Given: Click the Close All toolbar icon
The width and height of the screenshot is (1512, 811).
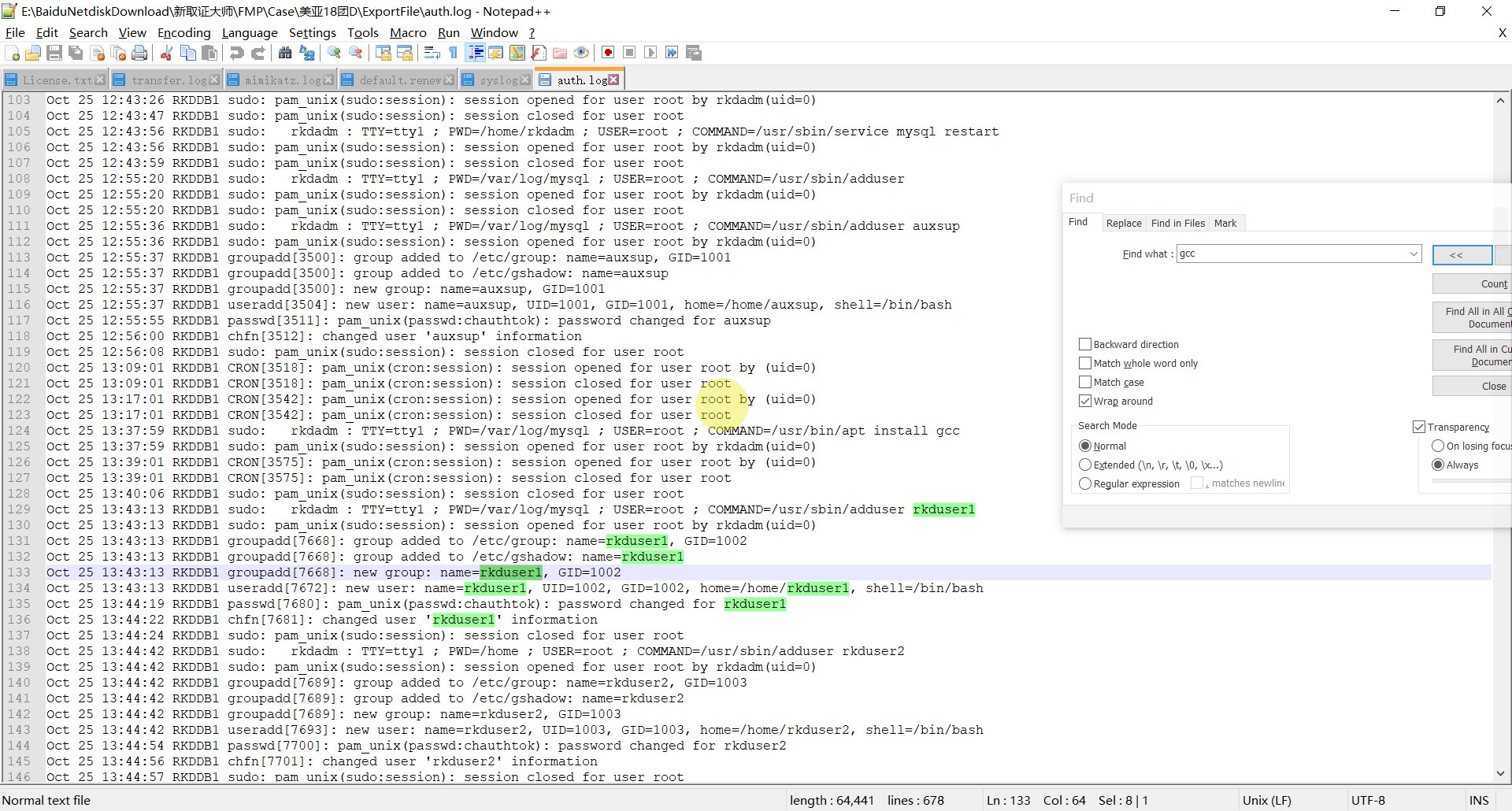Looking at the screenshot, I should [119, 53].
